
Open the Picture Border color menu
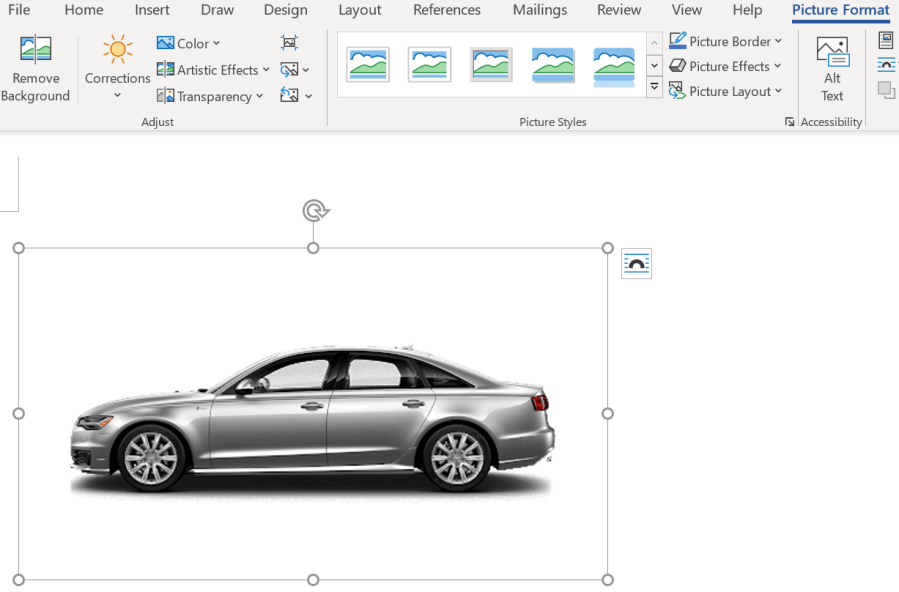pos(726,41)
